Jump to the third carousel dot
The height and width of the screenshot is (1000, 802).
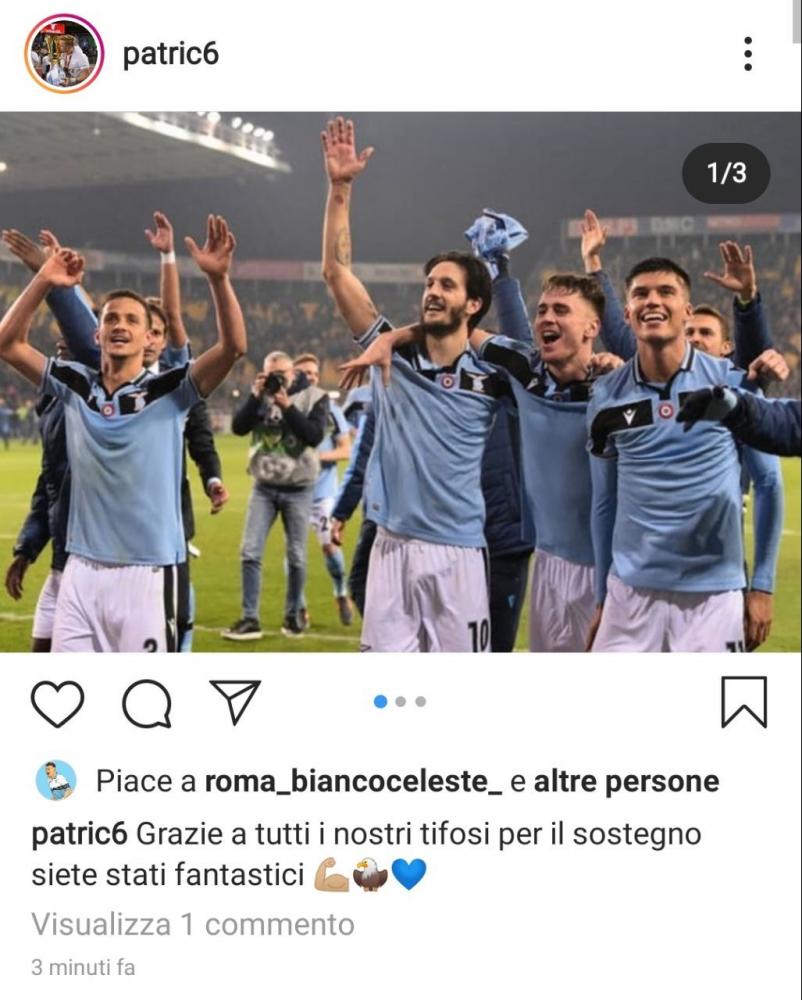coord(420,702)
